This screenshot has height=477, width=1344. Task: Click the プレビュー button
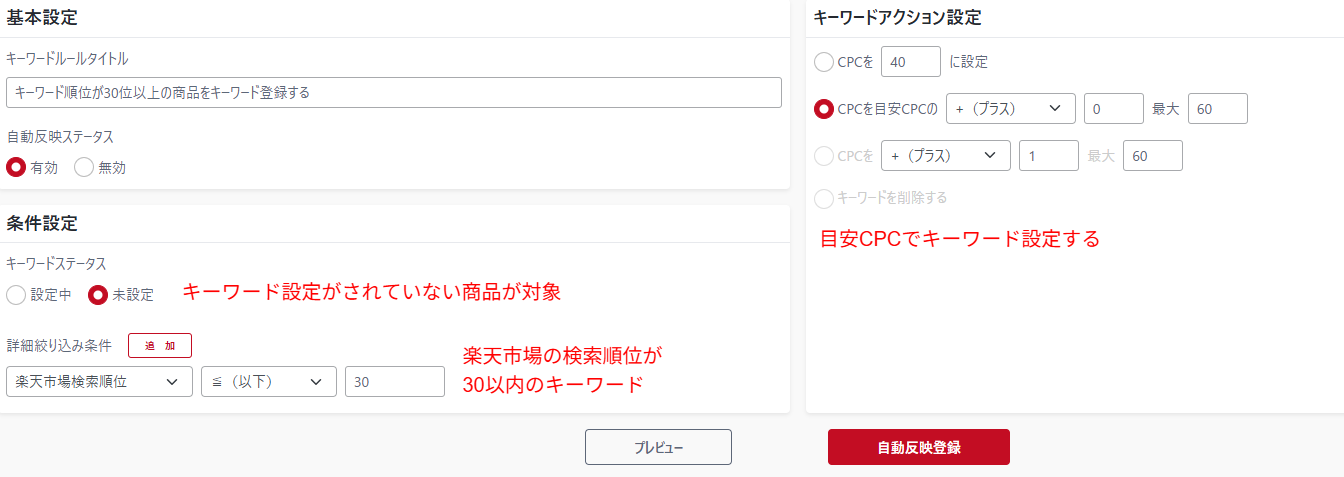coord(658,447)
